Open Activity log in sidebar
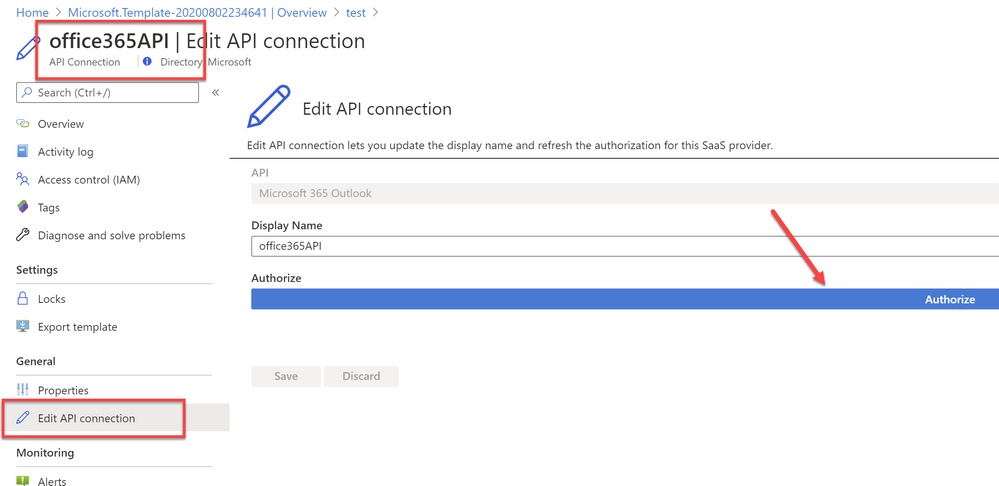The width and height of the screenshot is (999, 486). click(x=66, y=152)
